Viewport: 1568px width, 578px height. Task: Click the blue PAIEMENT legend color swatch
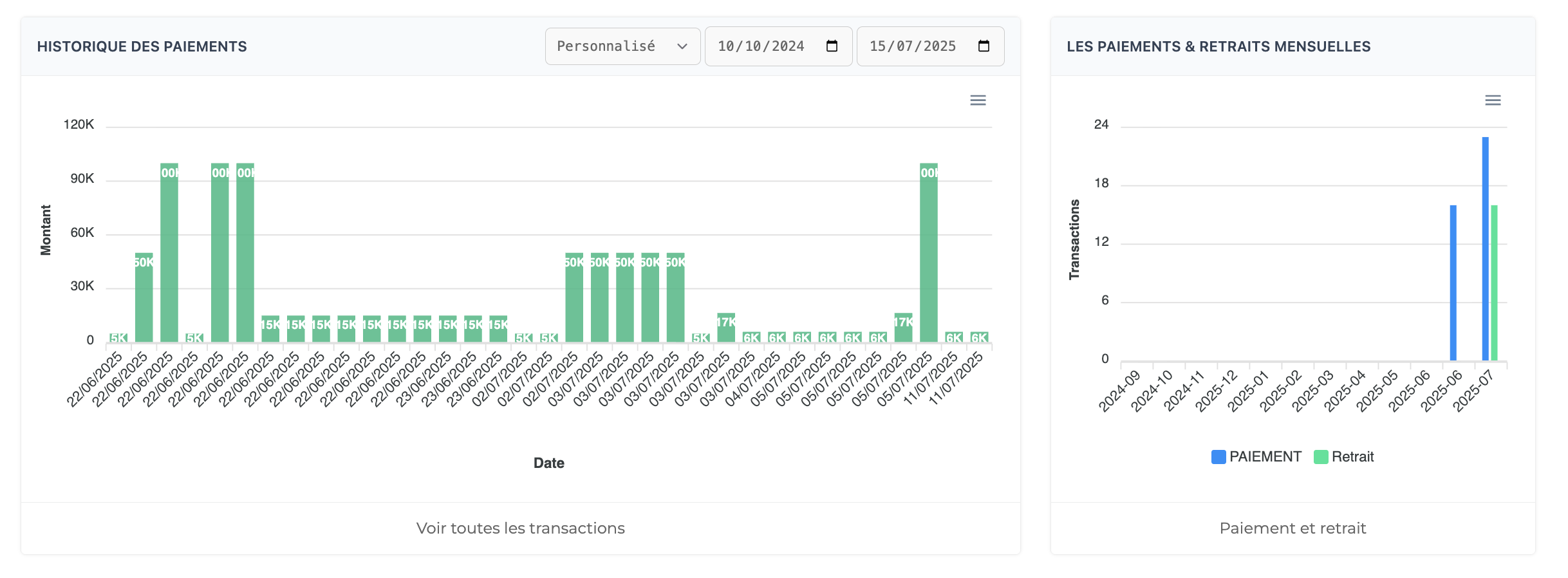[1218, 457]
